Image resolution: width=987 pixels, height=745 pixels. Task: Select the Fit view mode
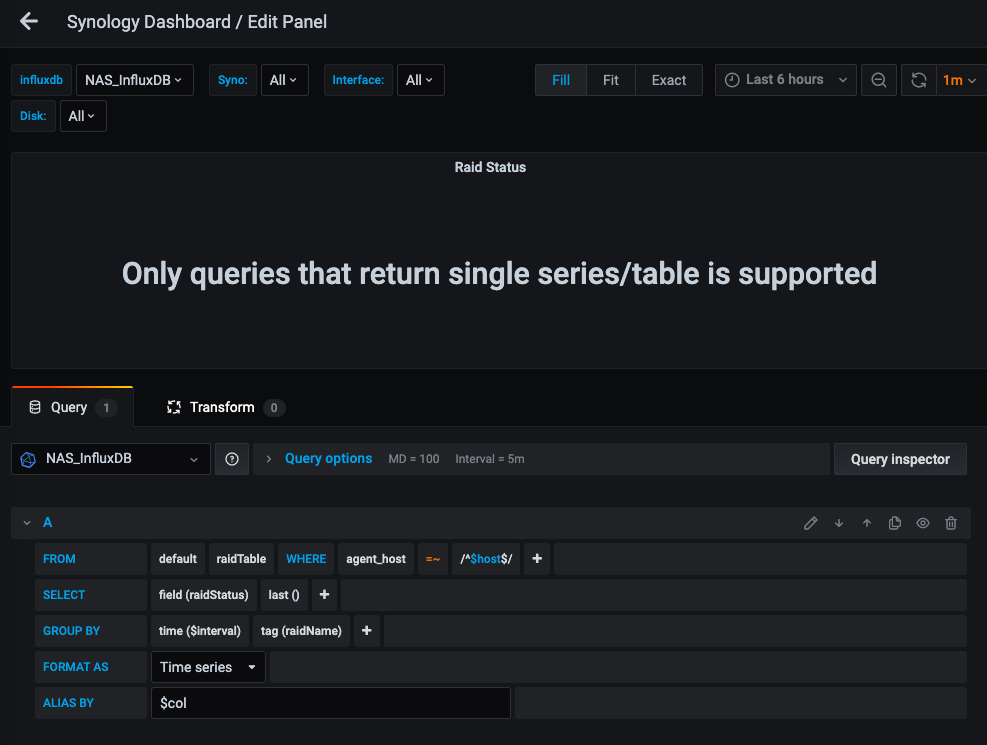point(610,80)
